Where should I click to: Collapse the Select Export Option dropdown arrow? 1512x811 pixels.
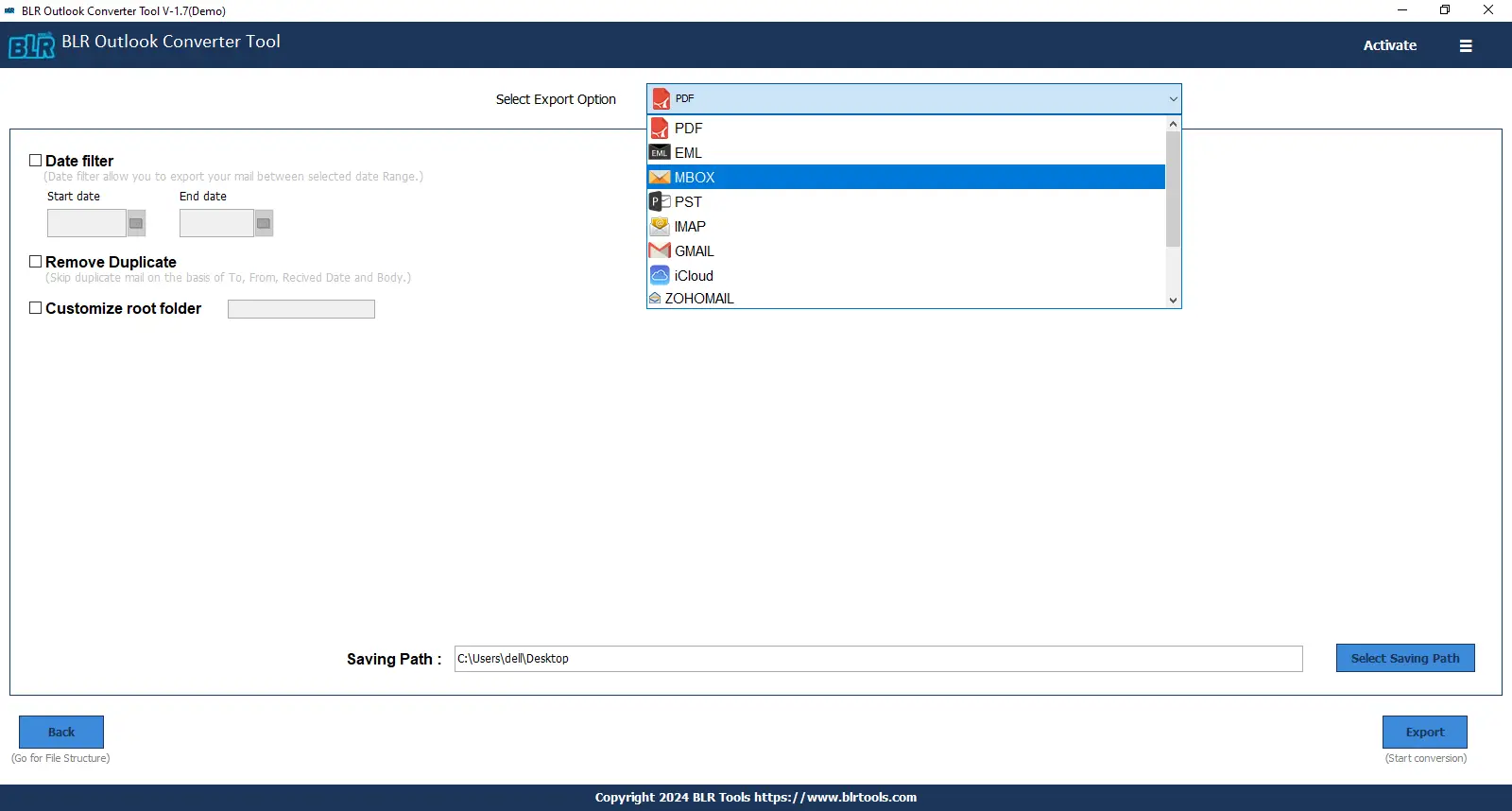pyautogui.click(x=1173, y=99)
